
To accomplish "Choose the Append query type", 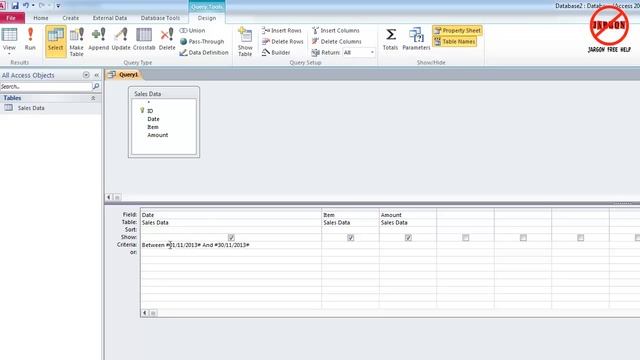I will tap(98, 39).
